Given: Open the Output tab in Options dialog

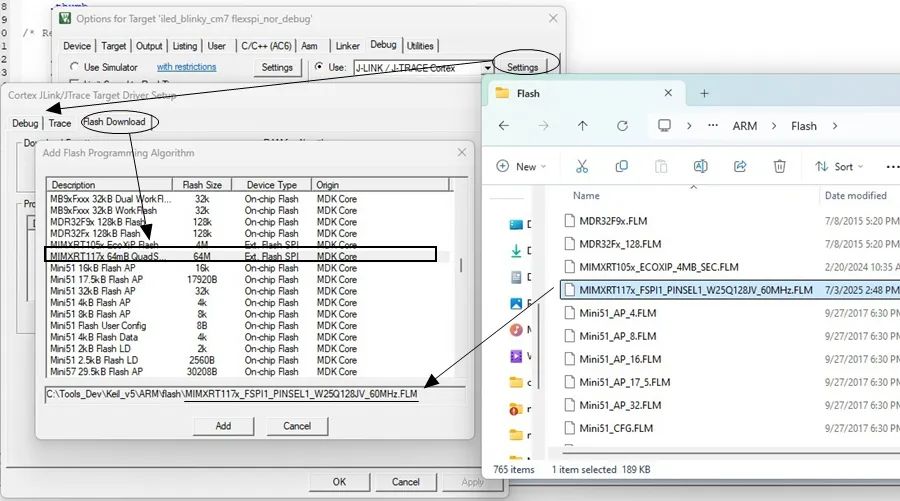Looking at the screenshot, I should pos(149,46).
